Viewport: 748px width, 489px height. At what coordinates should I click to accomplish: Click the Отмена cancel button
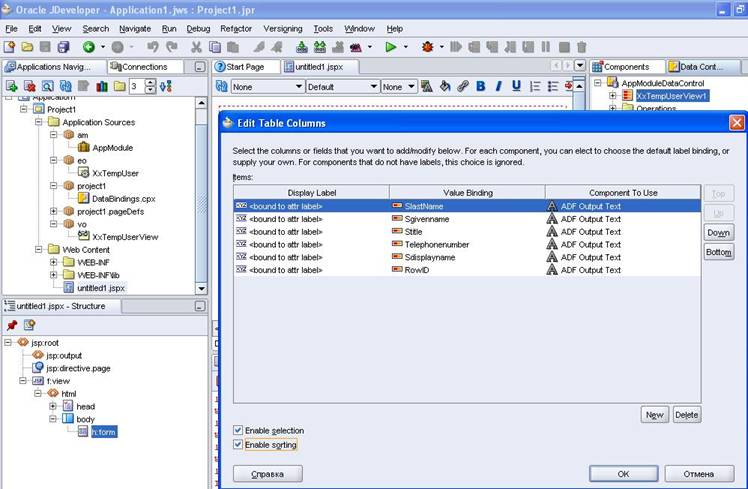click(699, 474)
